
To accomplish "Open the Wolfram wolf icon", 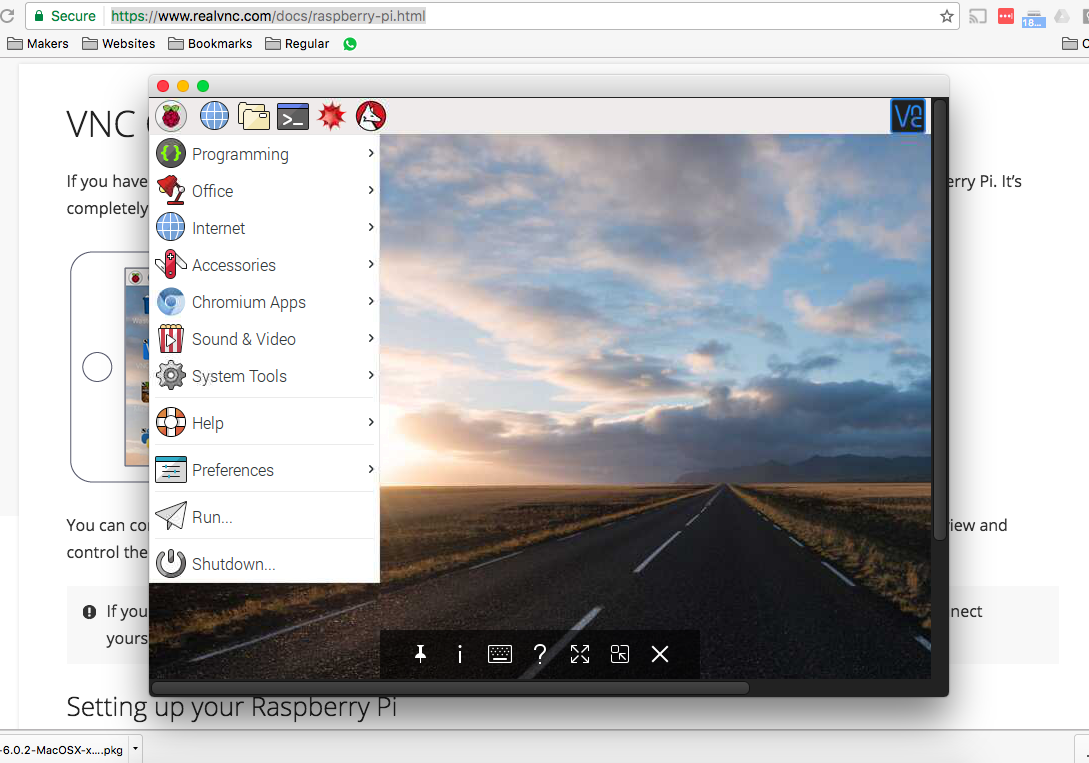I will point(371,117).
